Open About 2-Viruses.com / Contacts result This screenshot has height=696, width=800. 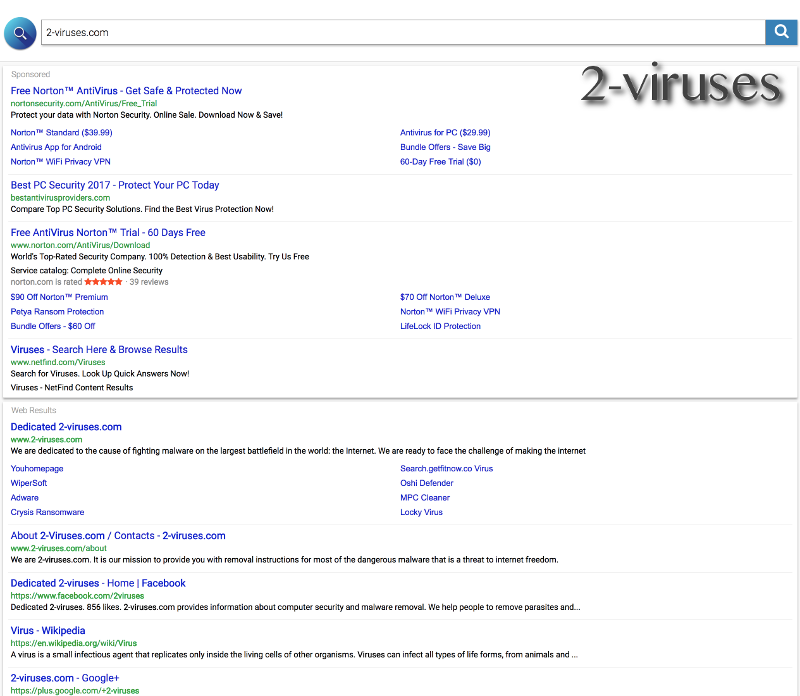(x=118, y=536)
